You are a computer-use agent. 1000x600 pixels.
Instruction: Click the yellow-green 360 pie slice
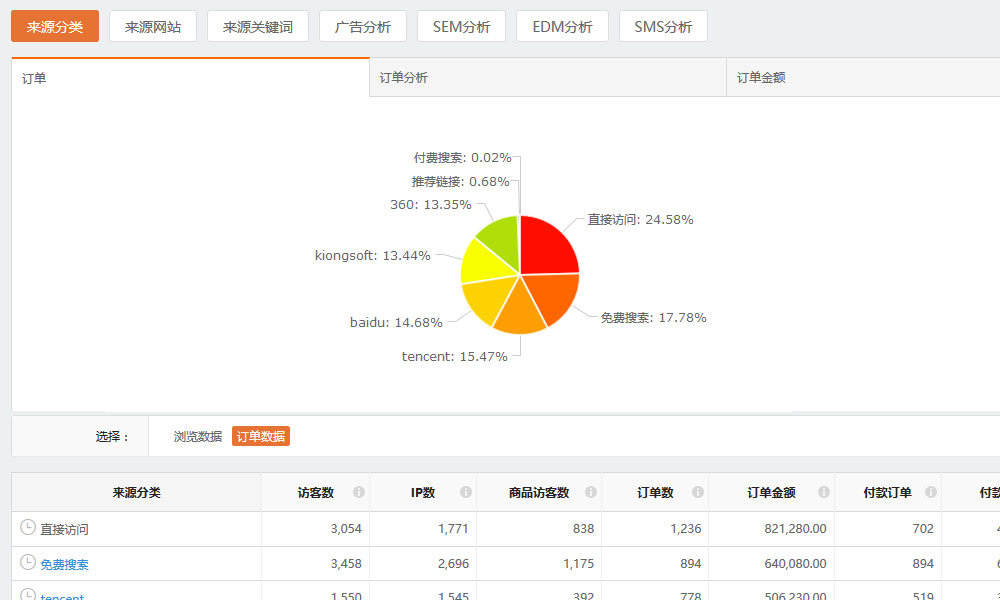pyautogui.click(x=501, y=239)
